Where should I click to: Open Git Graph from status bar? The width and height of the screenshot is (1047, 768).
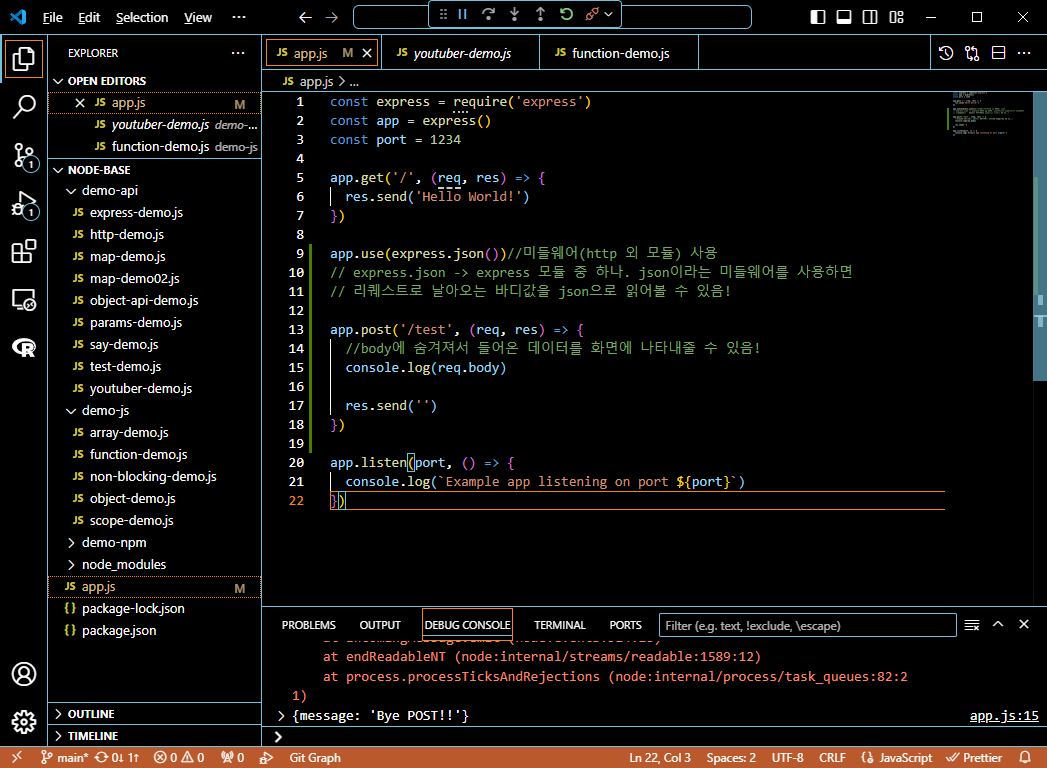coord(315,757)
